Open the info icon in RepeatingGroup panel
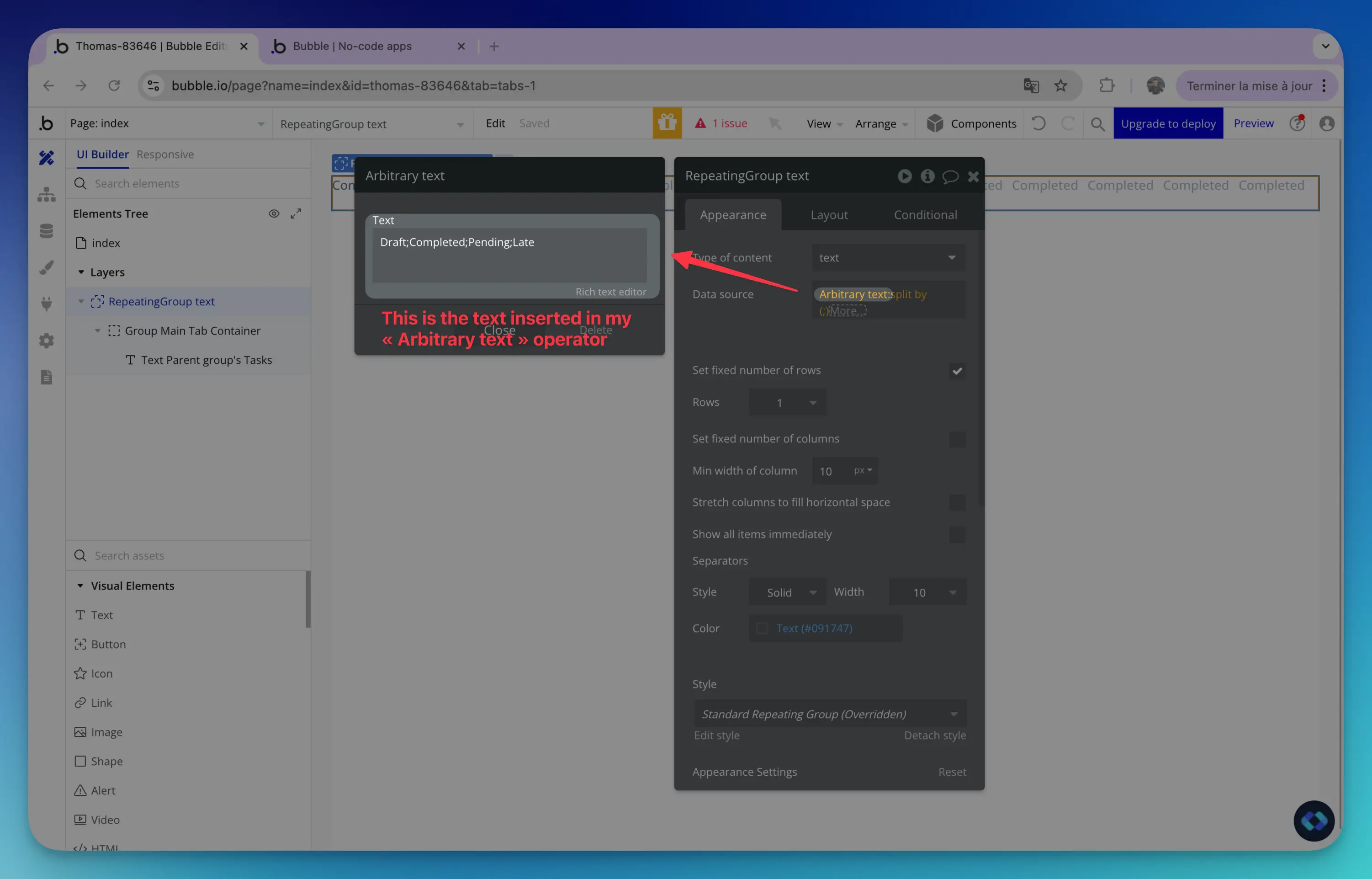Image resolution: width=1372 pixels, height=879 pixels. (927, 176)
